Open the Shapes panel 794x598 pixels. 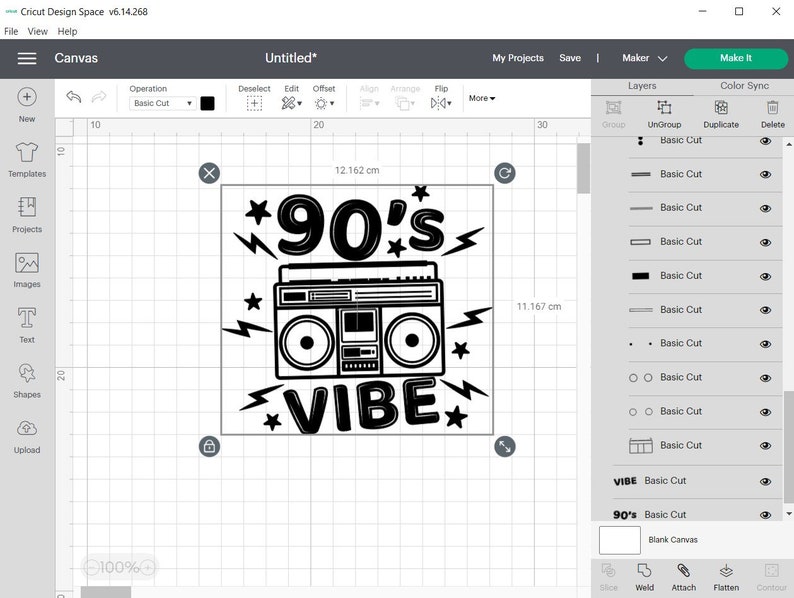tap(27, 381)
